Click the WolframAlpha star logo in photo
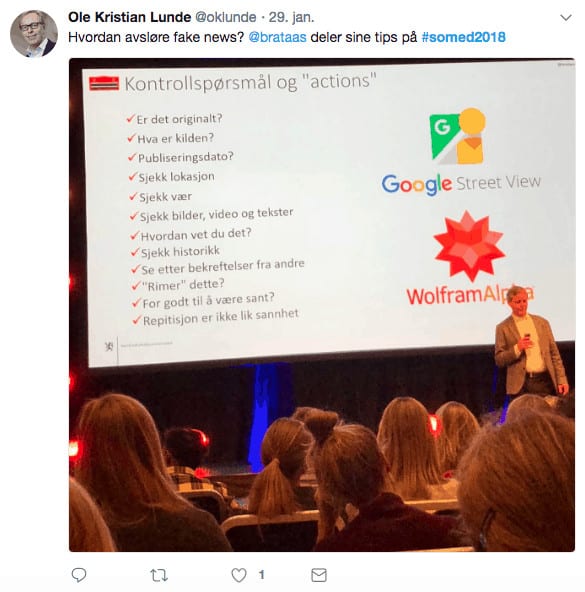This screenshot has width=585, height=592. click(469, 246)
